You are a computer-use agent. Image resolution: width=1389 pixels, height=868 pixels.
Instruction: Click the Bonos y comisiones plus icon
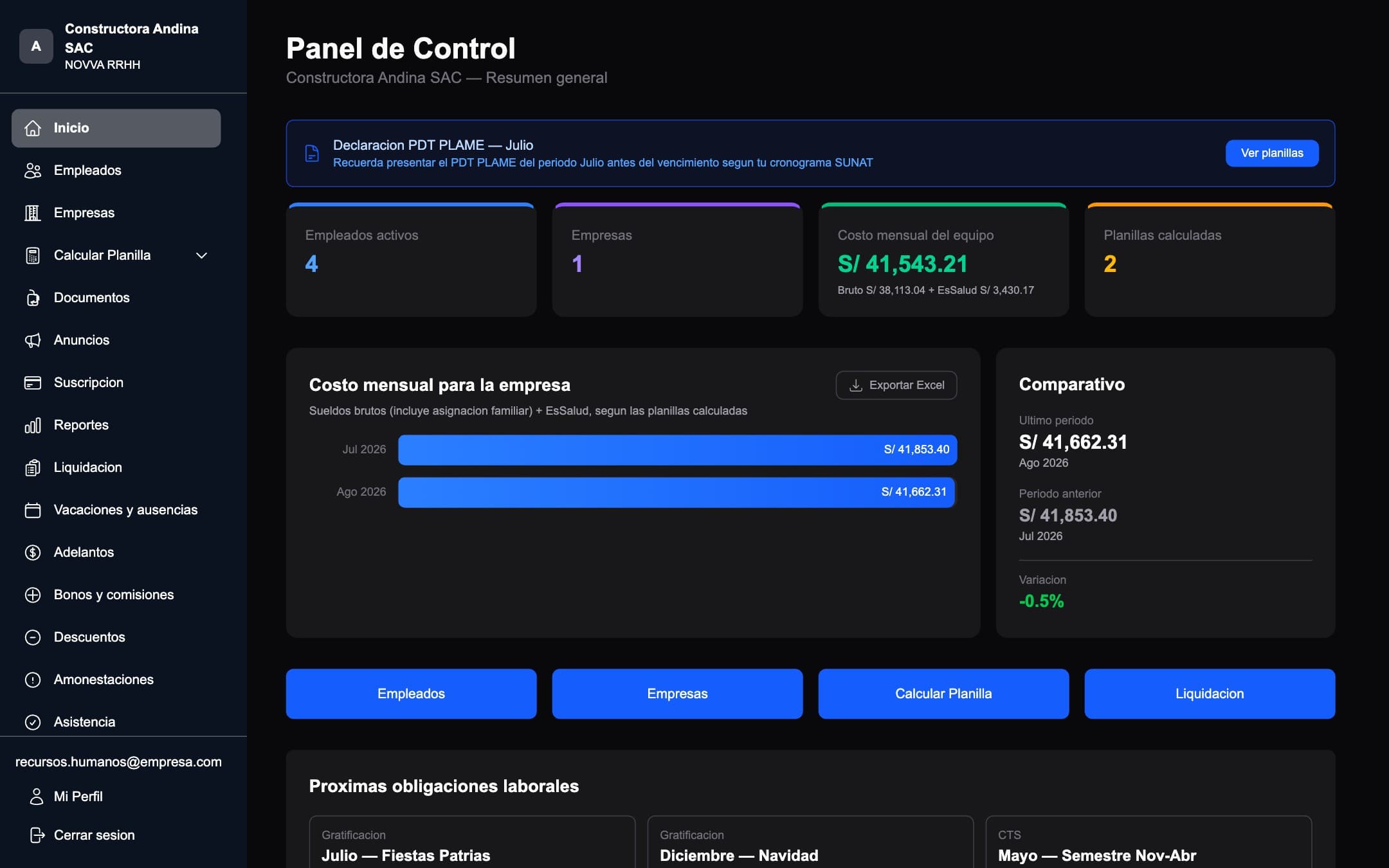(x=33, y=595)
